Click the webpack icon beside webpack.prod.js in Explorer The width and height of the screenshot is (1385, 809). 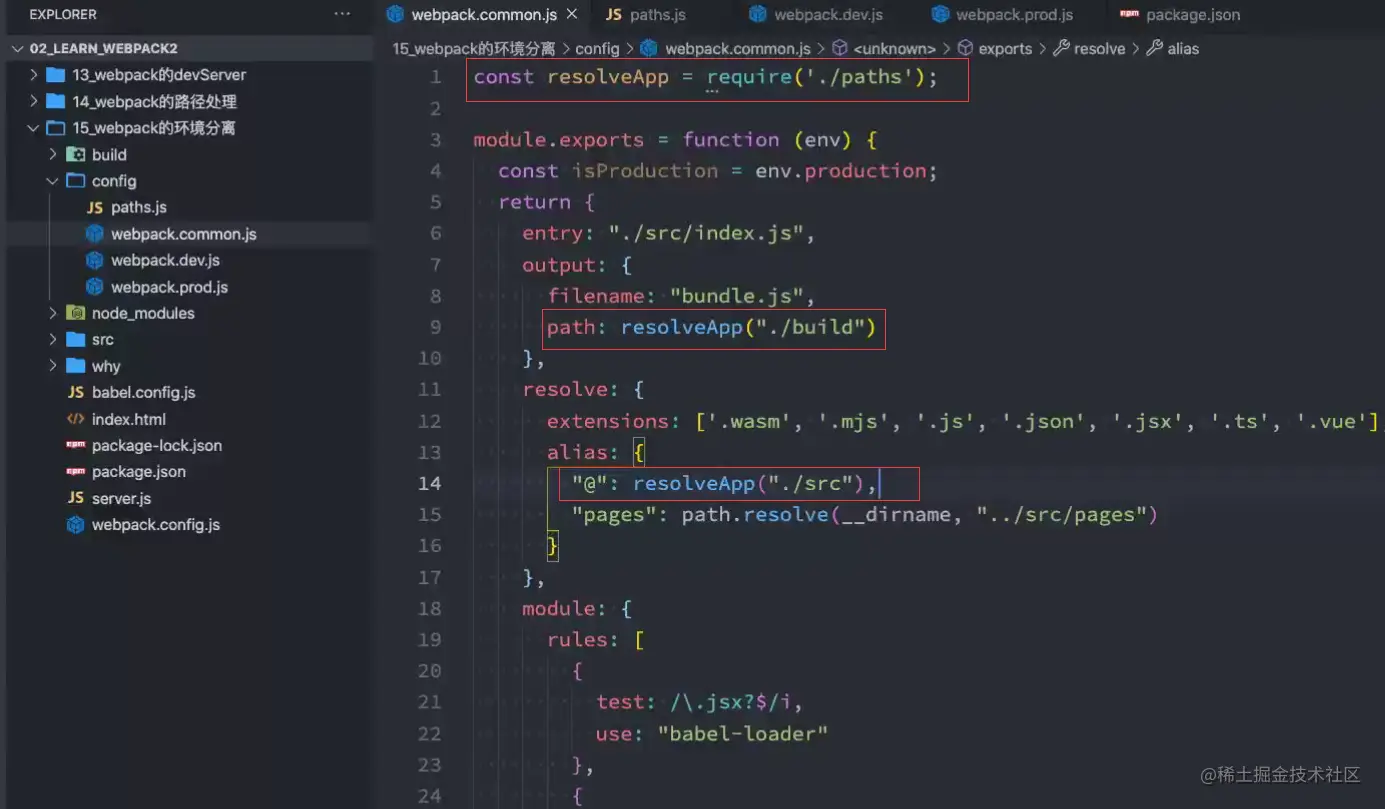coord(95,287)
